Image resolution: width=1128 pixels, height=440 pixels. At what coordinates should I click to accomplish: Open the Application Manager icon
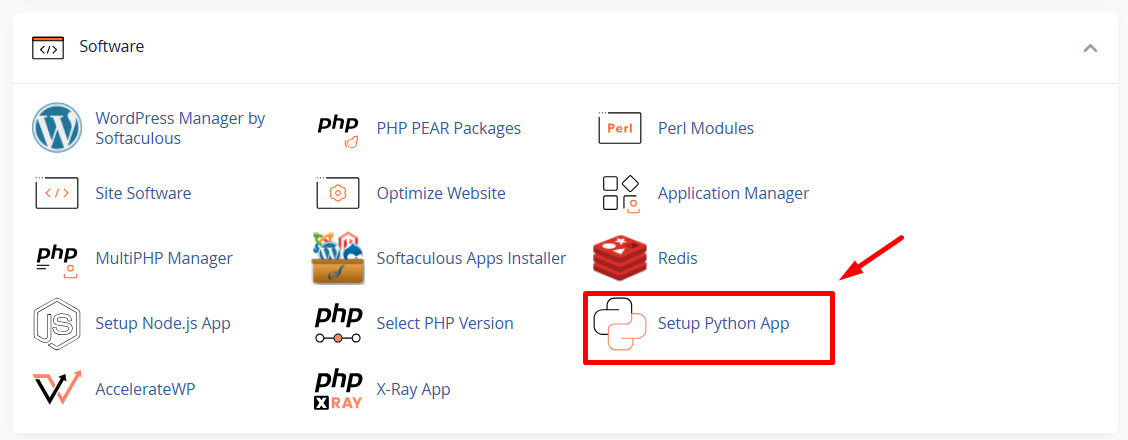619,193
